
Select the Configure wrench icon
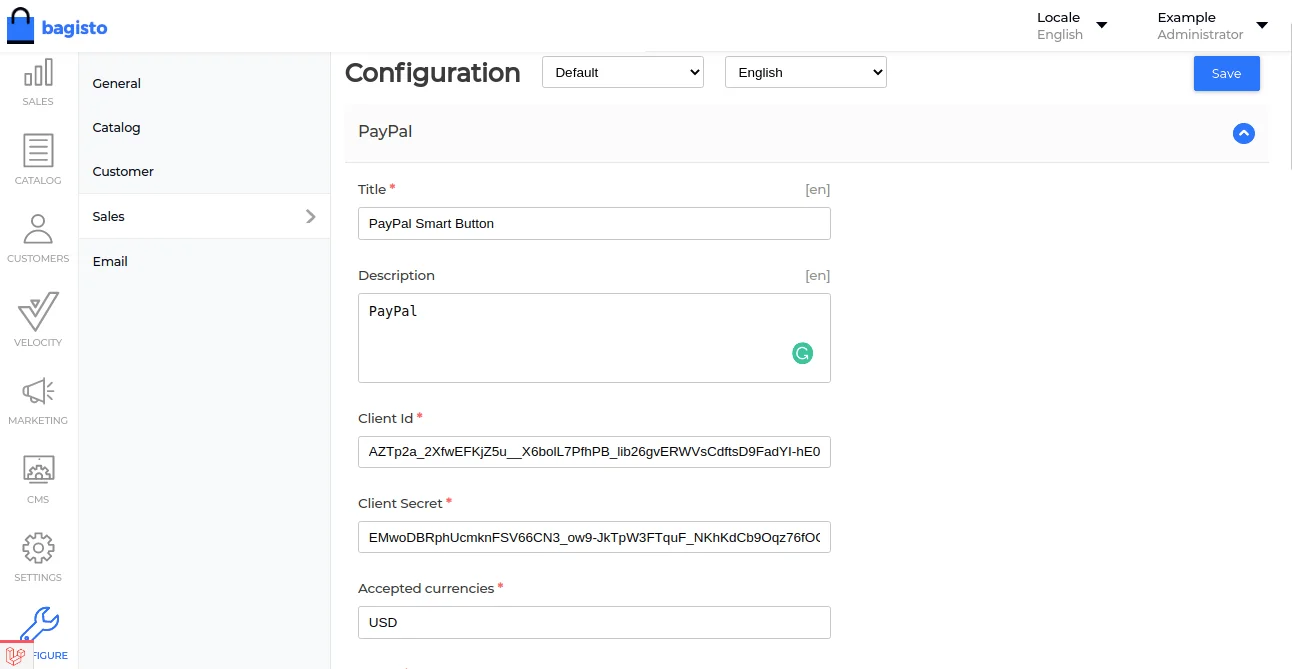click(40, 632)
